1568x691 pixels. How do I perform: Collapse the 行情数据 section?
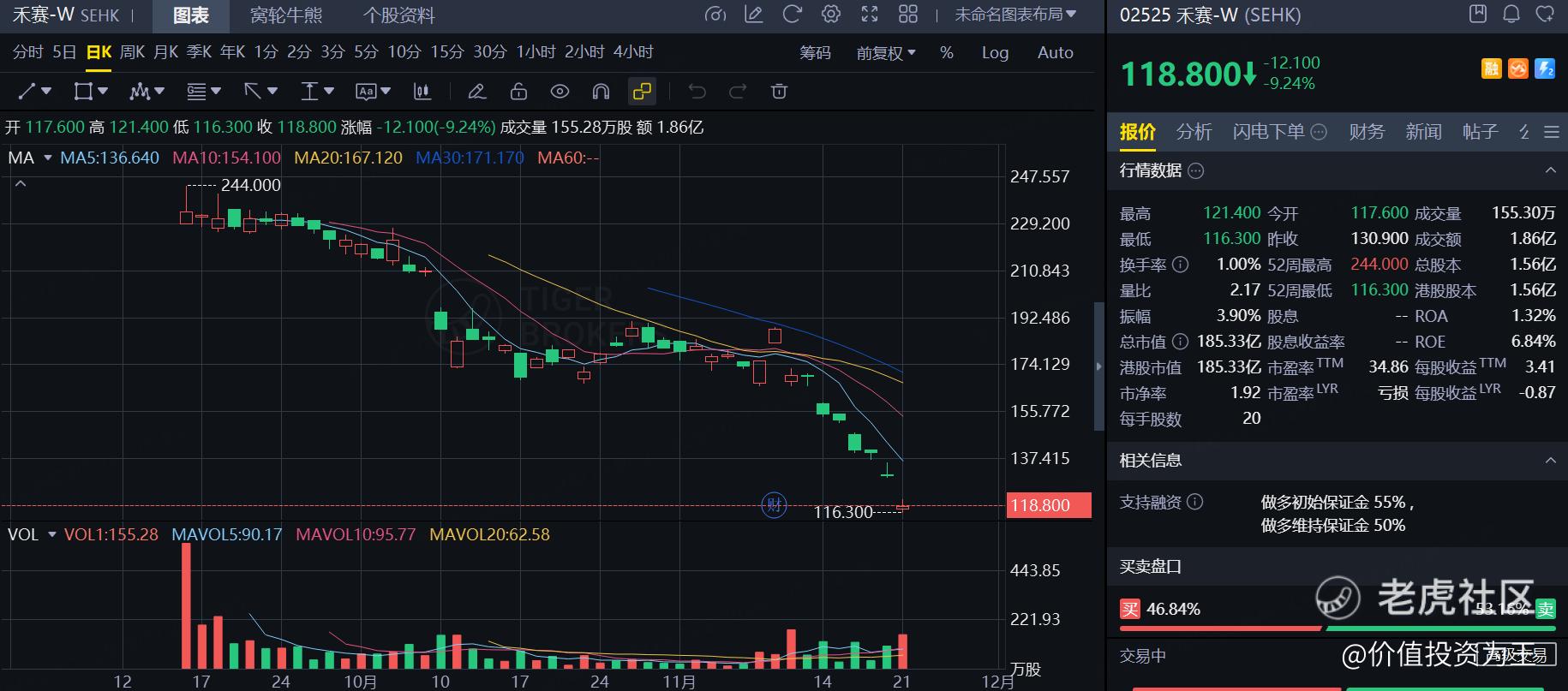(1550, 170)
